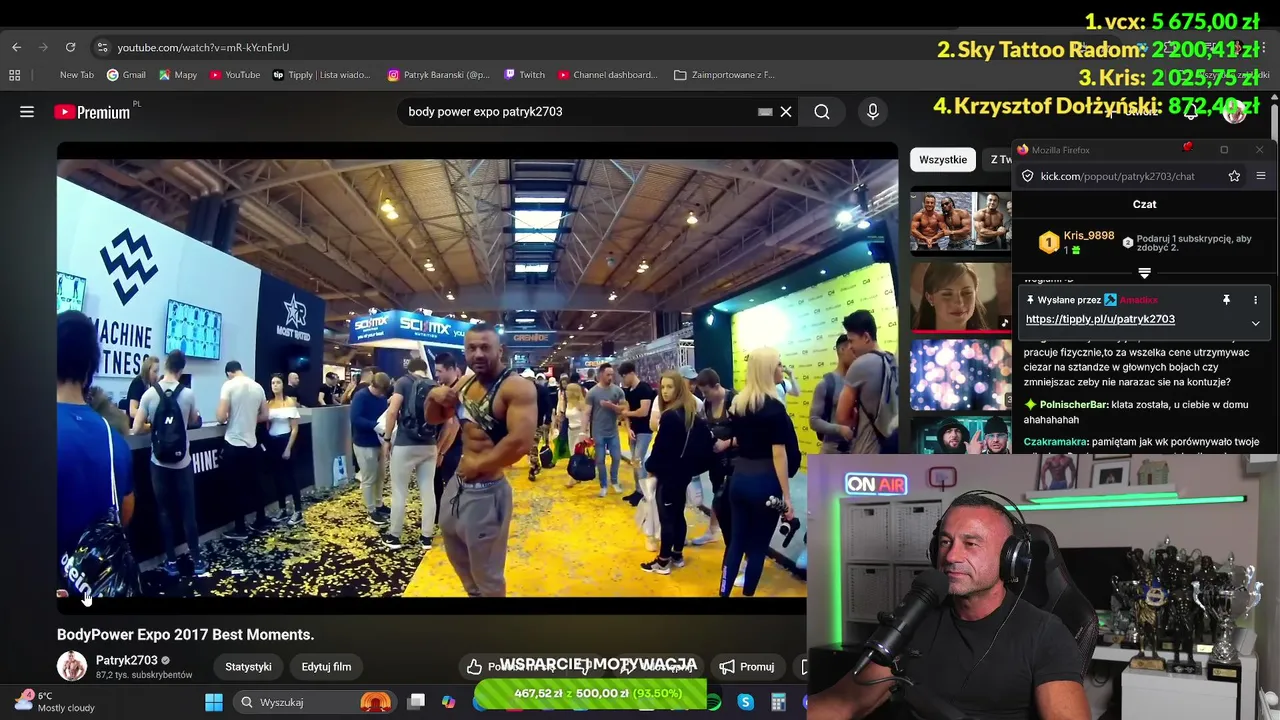Open the New Tab bookmark
Screen dimensions: 1280x720
click(x=77, y=75)
